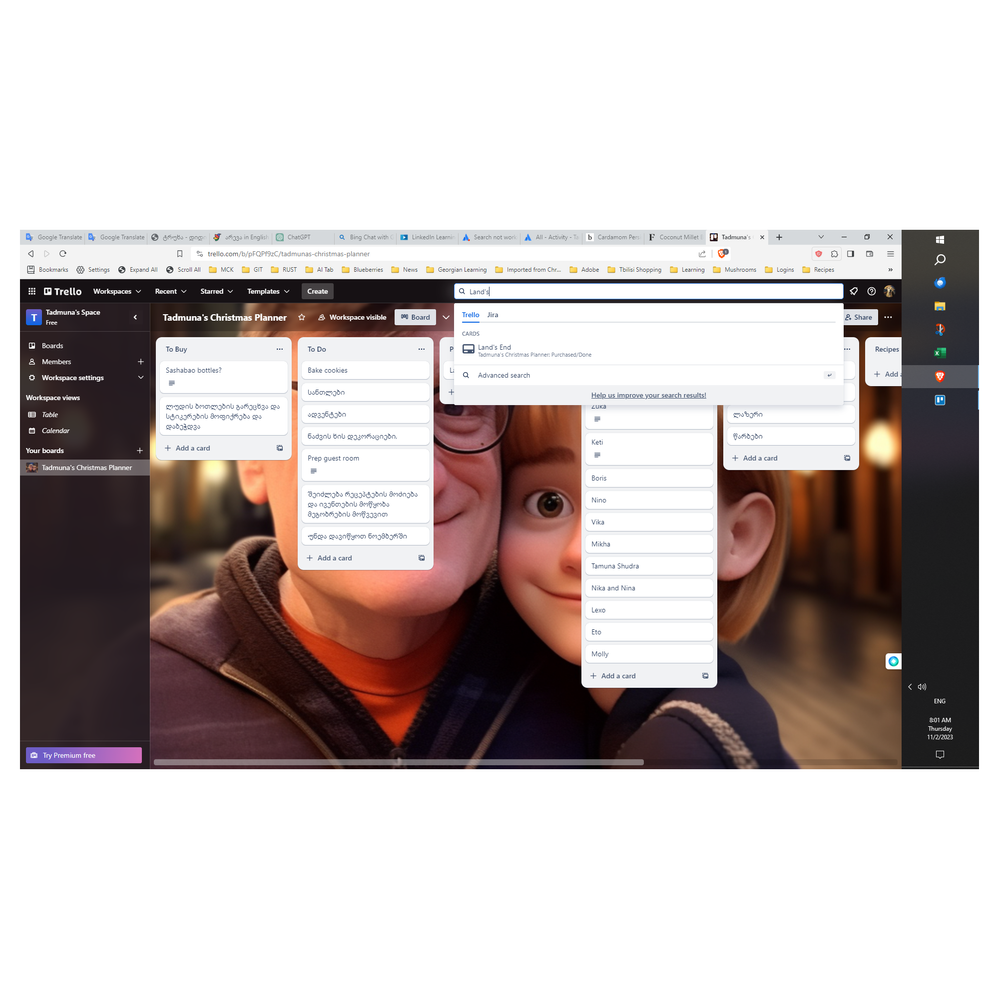Add new board with plus beside Your boards
999x999 pixels.
[x=140, y=450]
